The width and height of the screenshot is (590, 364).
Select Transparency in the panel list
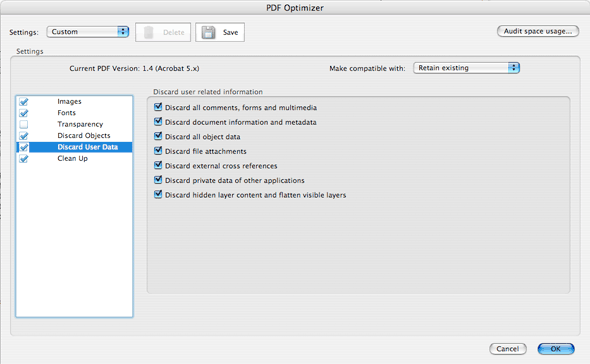coord(80,124)
